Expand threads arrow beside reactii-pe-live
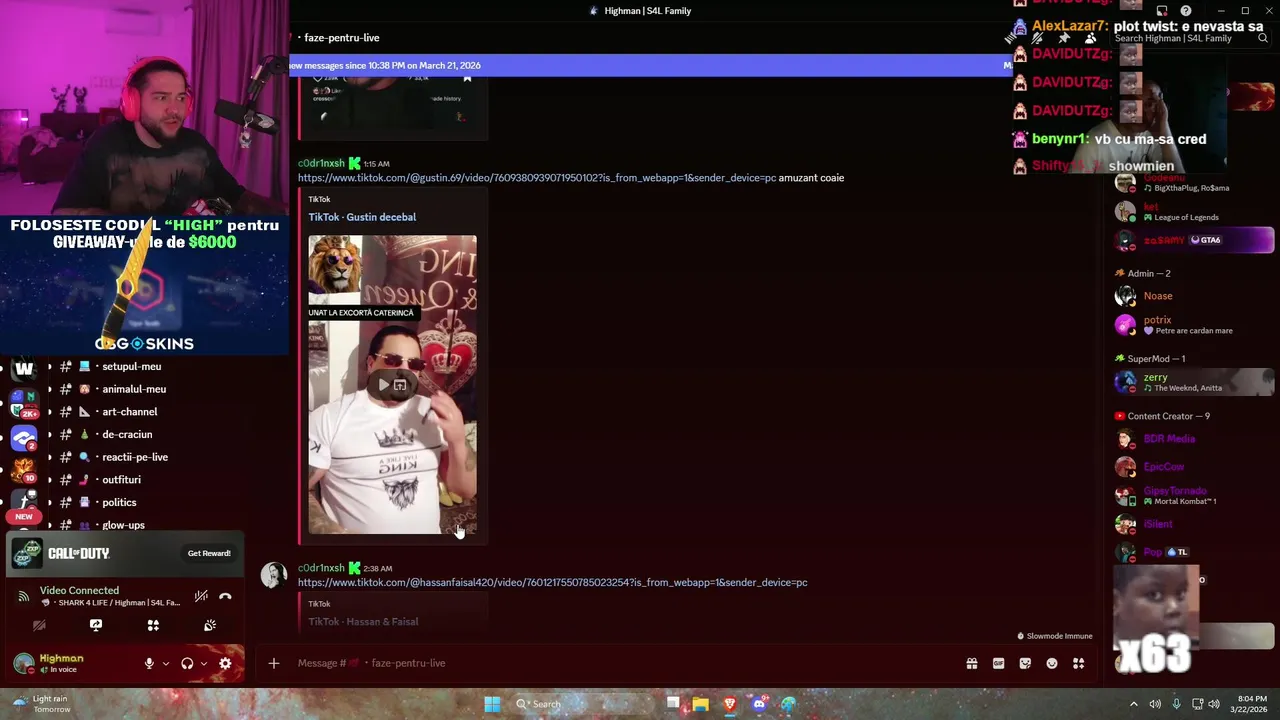 (x=49, y=457)
